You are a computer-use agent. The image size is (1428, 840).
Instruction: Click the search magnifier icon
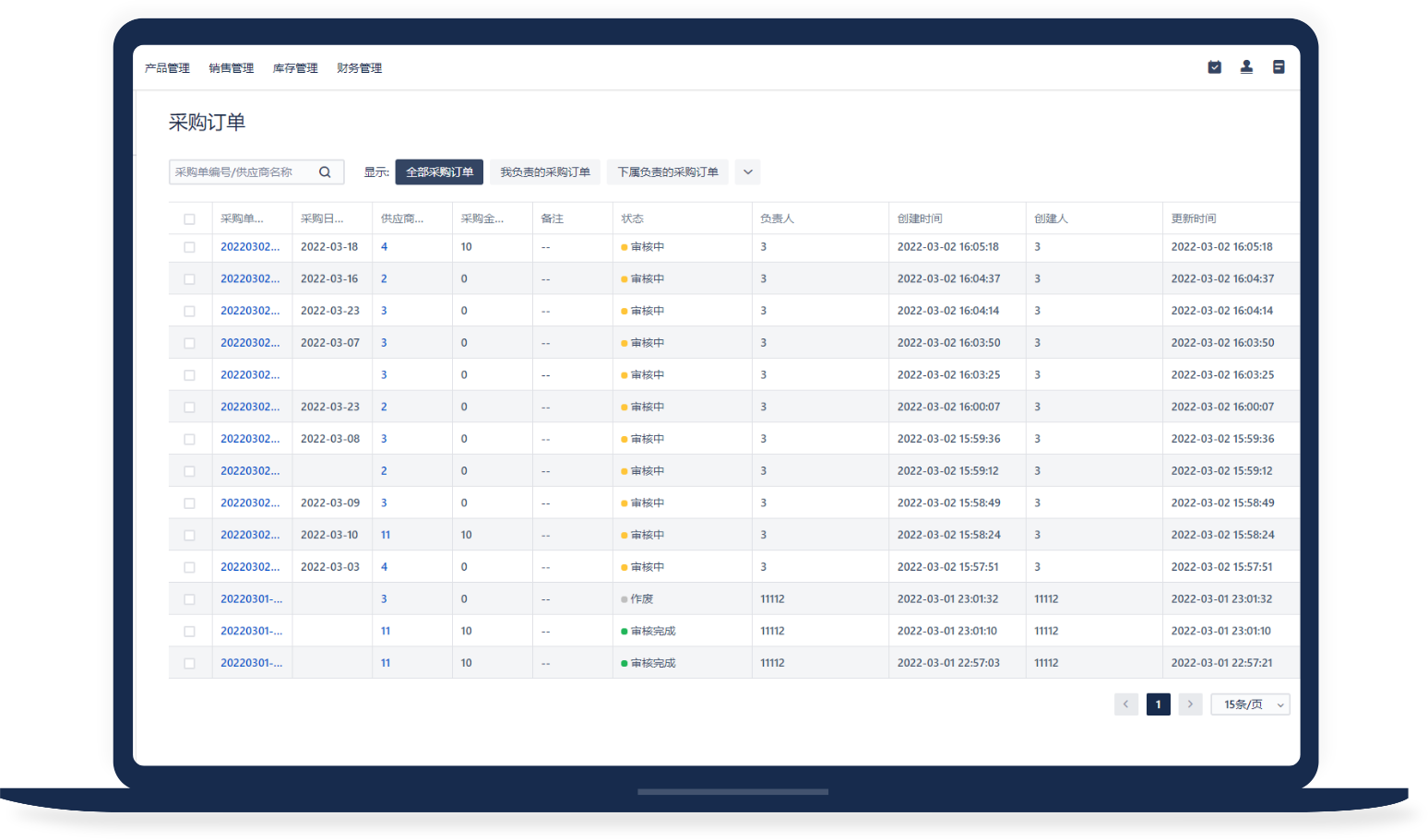point(325,172)
